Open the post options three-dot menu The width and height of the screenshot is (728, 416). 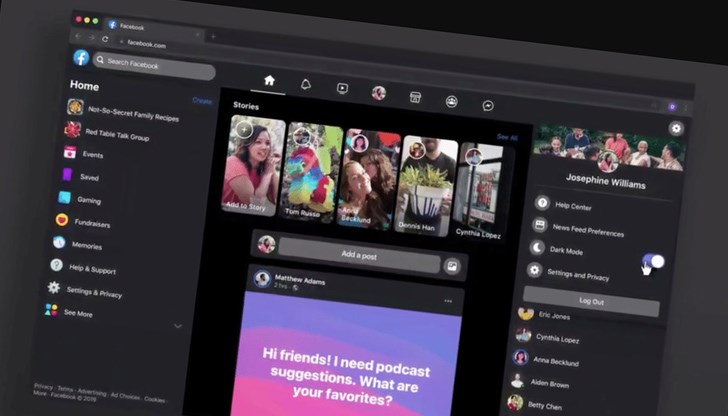click(448, 300)
